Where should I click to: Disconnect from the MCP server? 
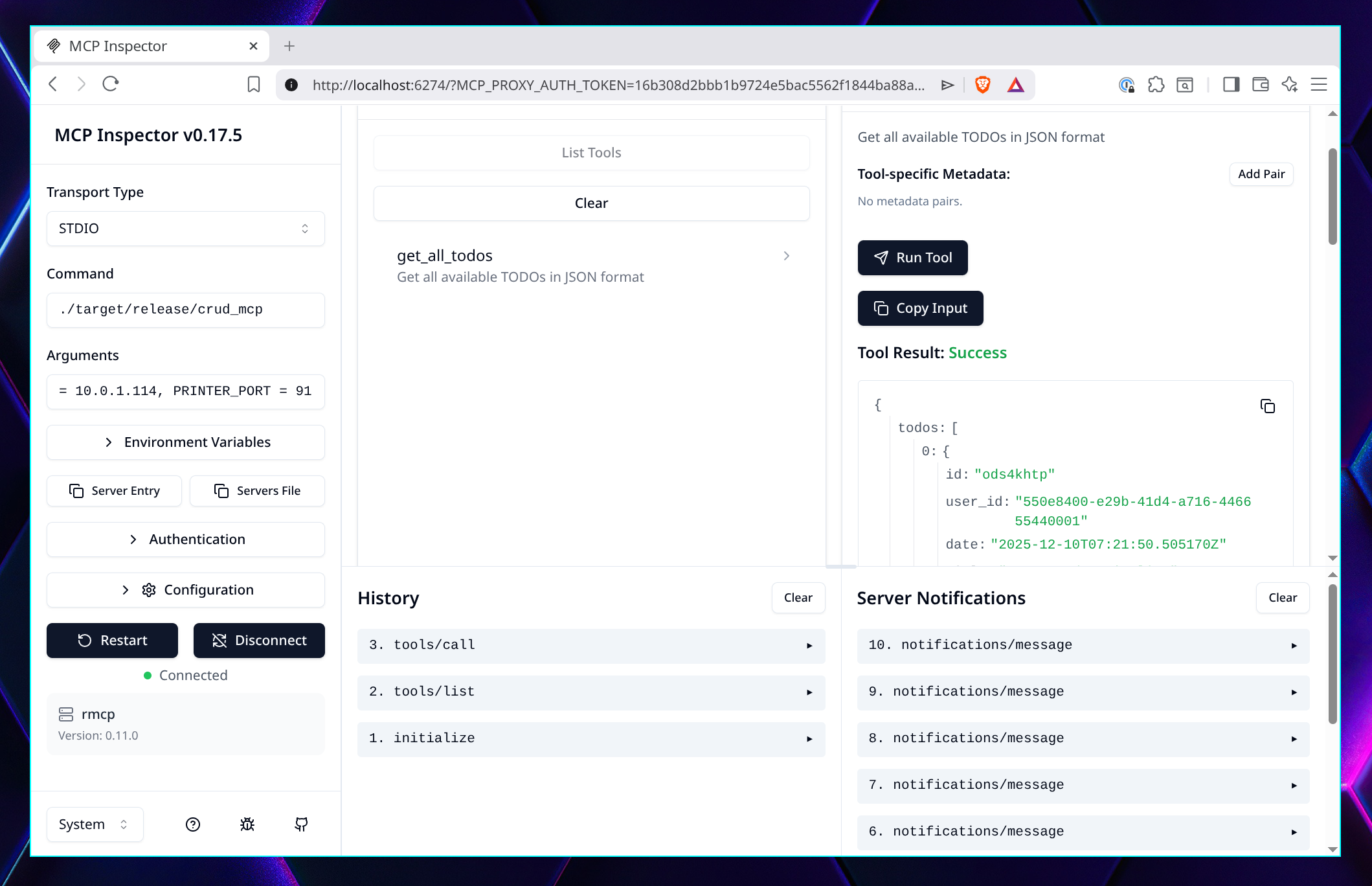click(x=259, y=640)
